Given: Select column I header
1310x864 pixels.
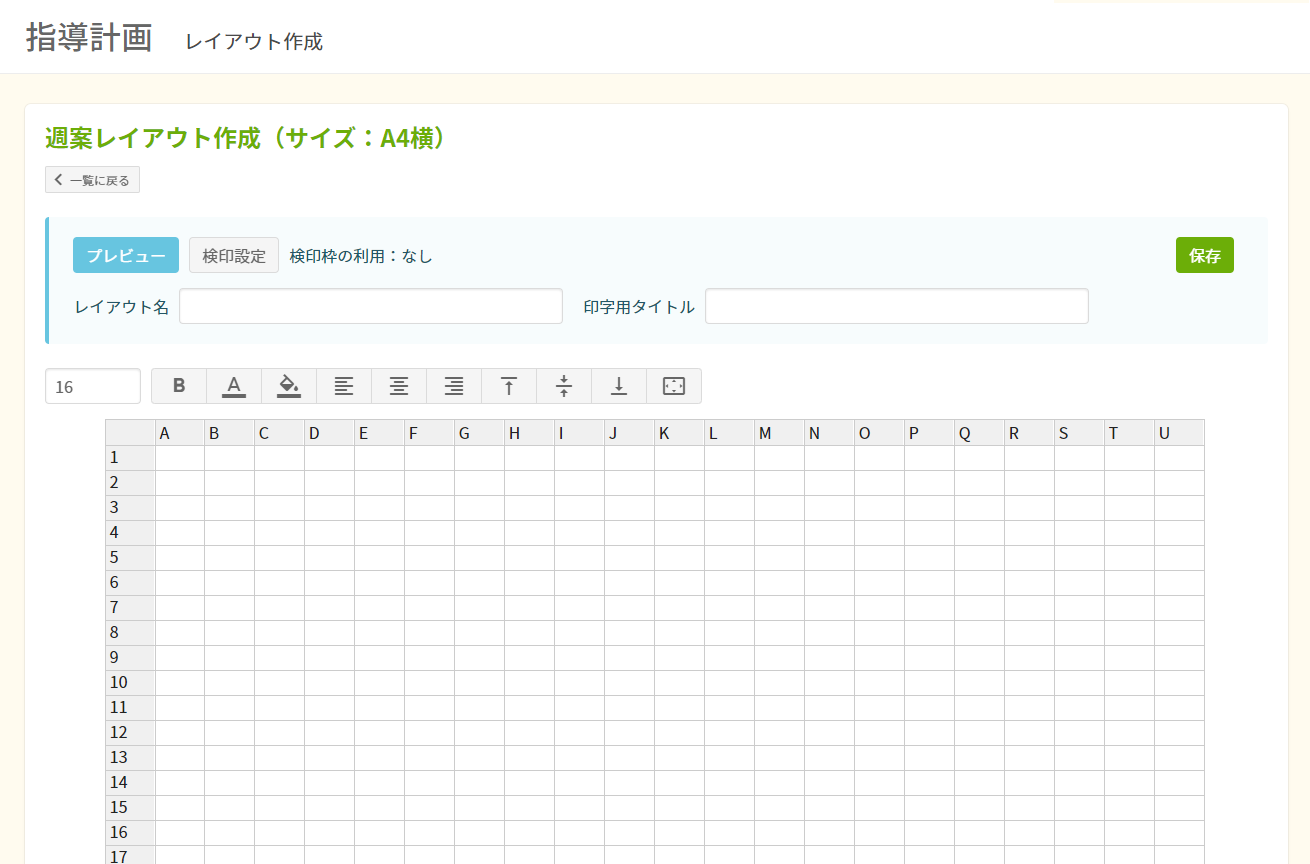Looking at the screenshot, I should [x=580, y=433].
